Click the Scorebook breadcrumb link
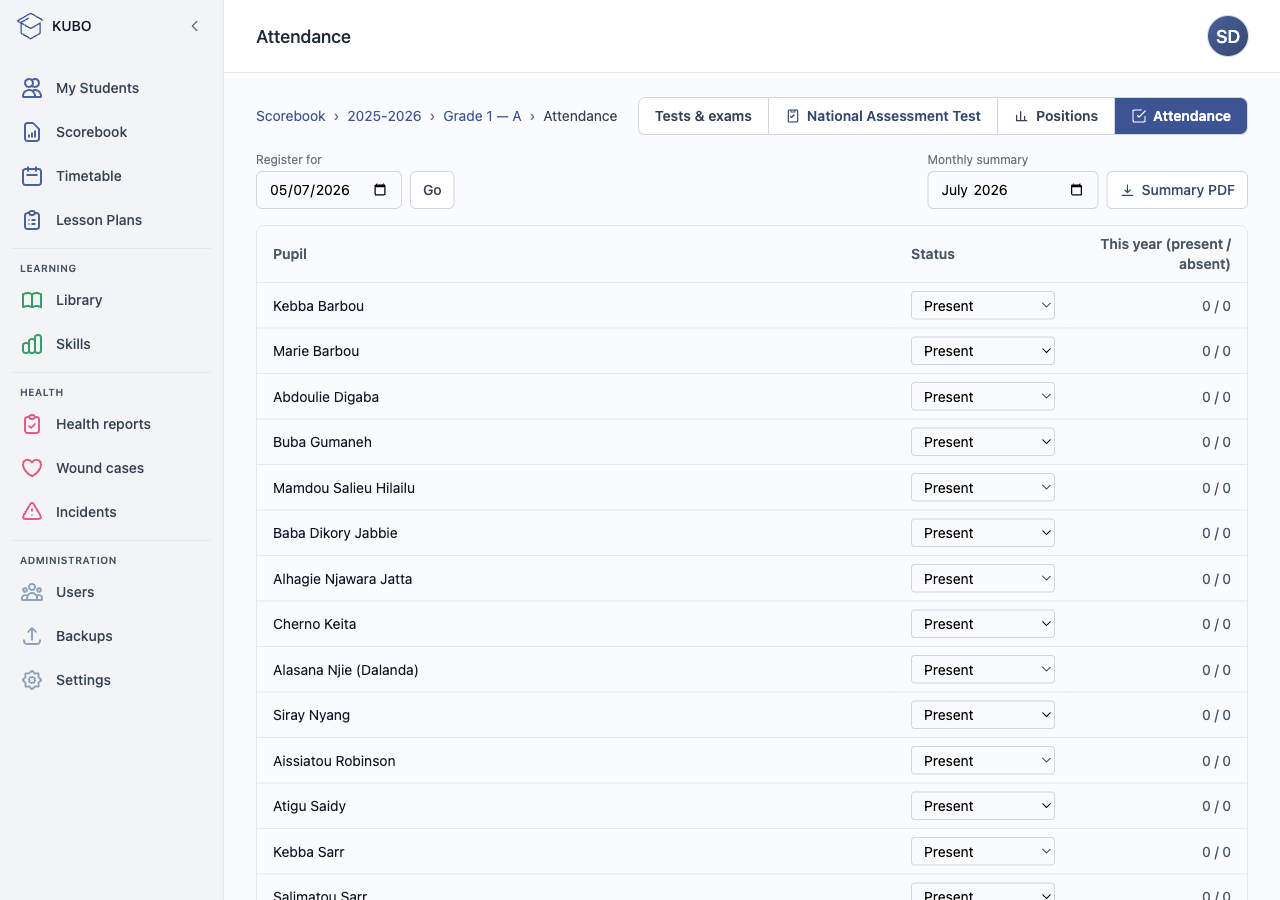The width and height of the screenshot is (1280, 900). (x=291, y=116)
